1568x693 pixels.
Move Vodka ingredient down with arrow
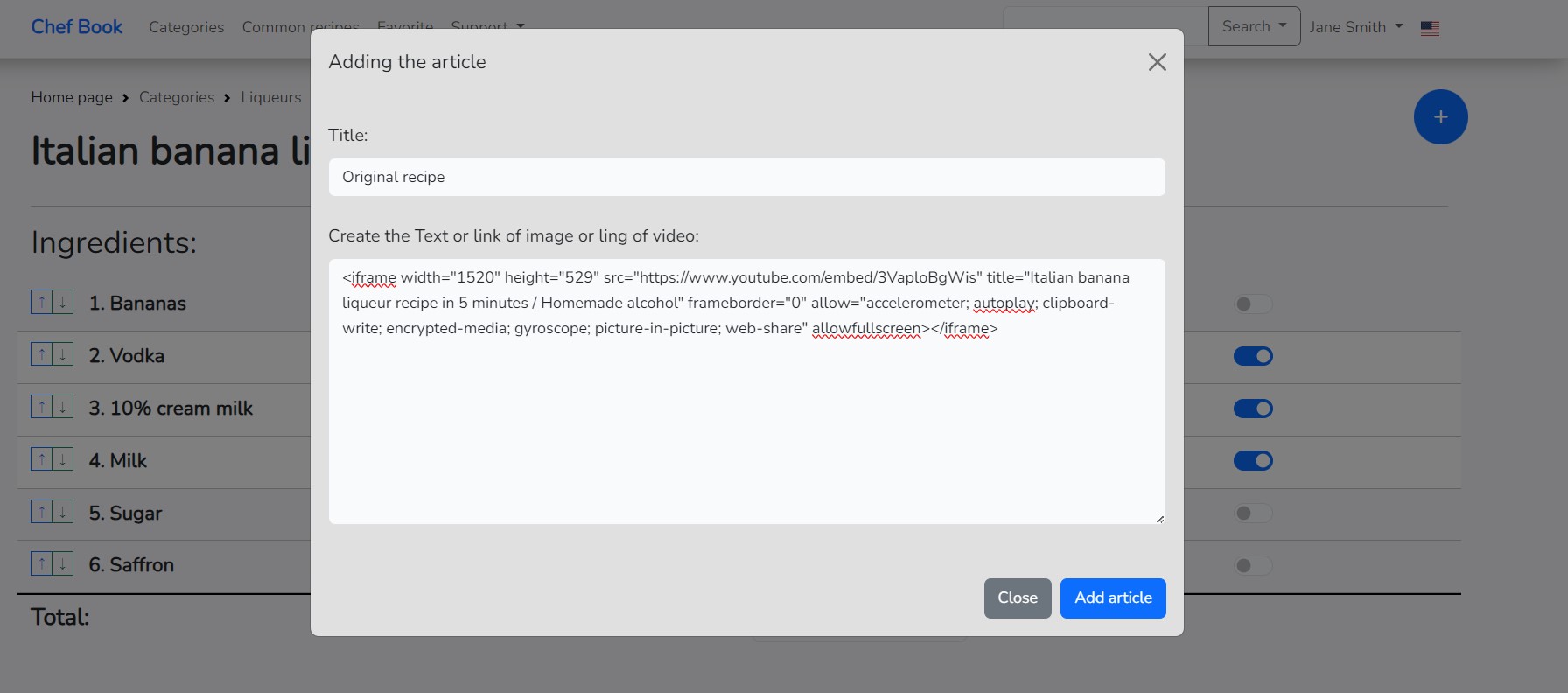point(63,355)
